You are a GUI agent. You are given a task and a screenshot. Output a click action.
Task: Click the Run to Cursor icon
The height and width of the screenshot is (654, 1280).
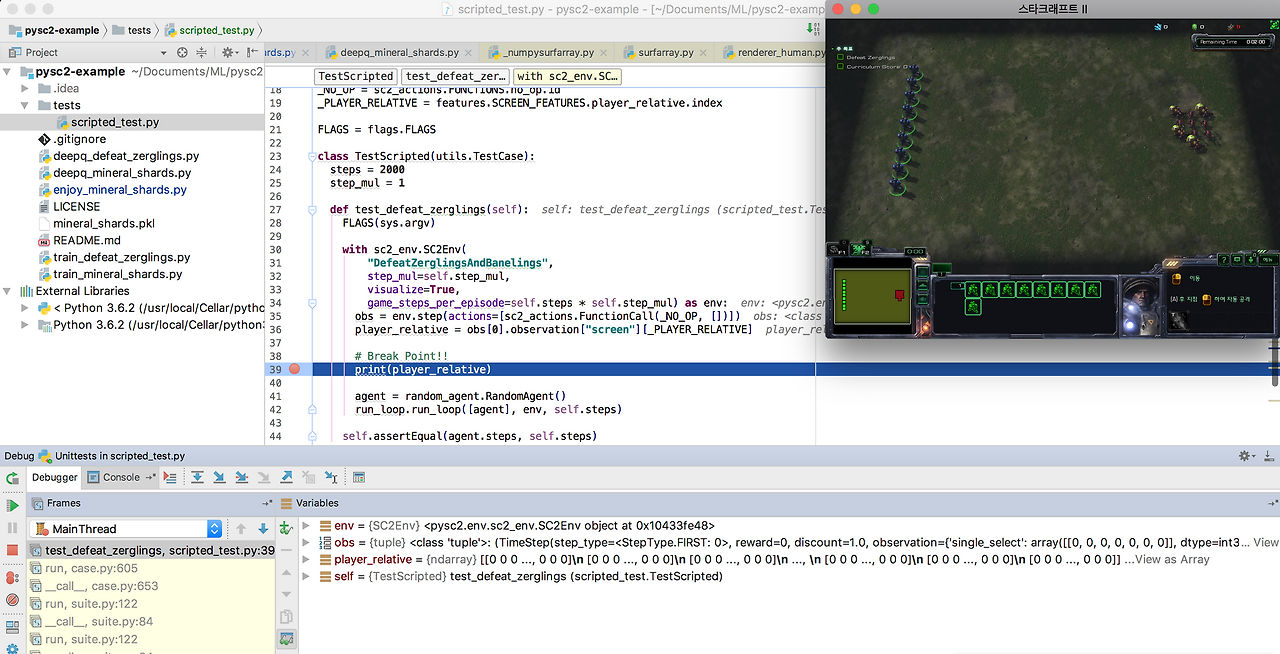pos(331,478)
